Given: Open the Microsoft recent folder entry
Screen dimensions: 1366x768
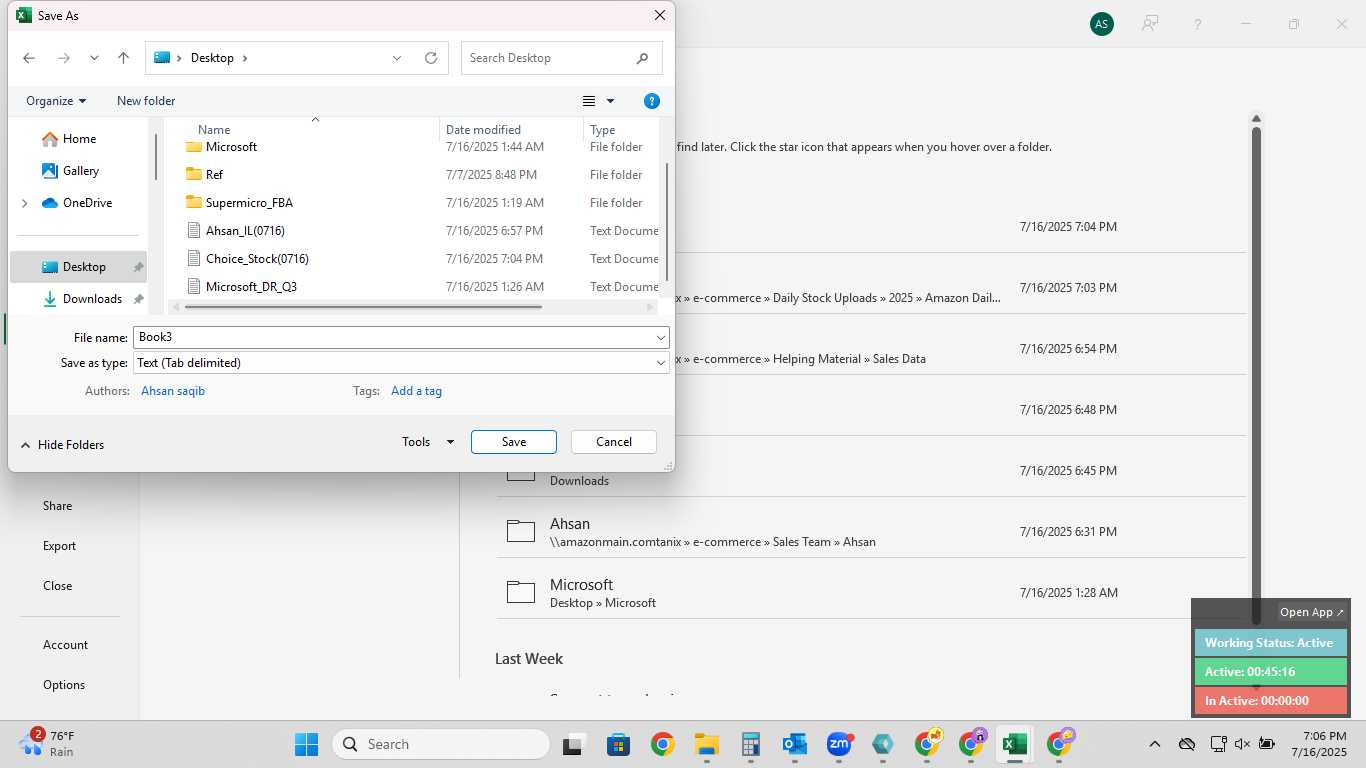Looking at the screenshot, I should (871, 593).
